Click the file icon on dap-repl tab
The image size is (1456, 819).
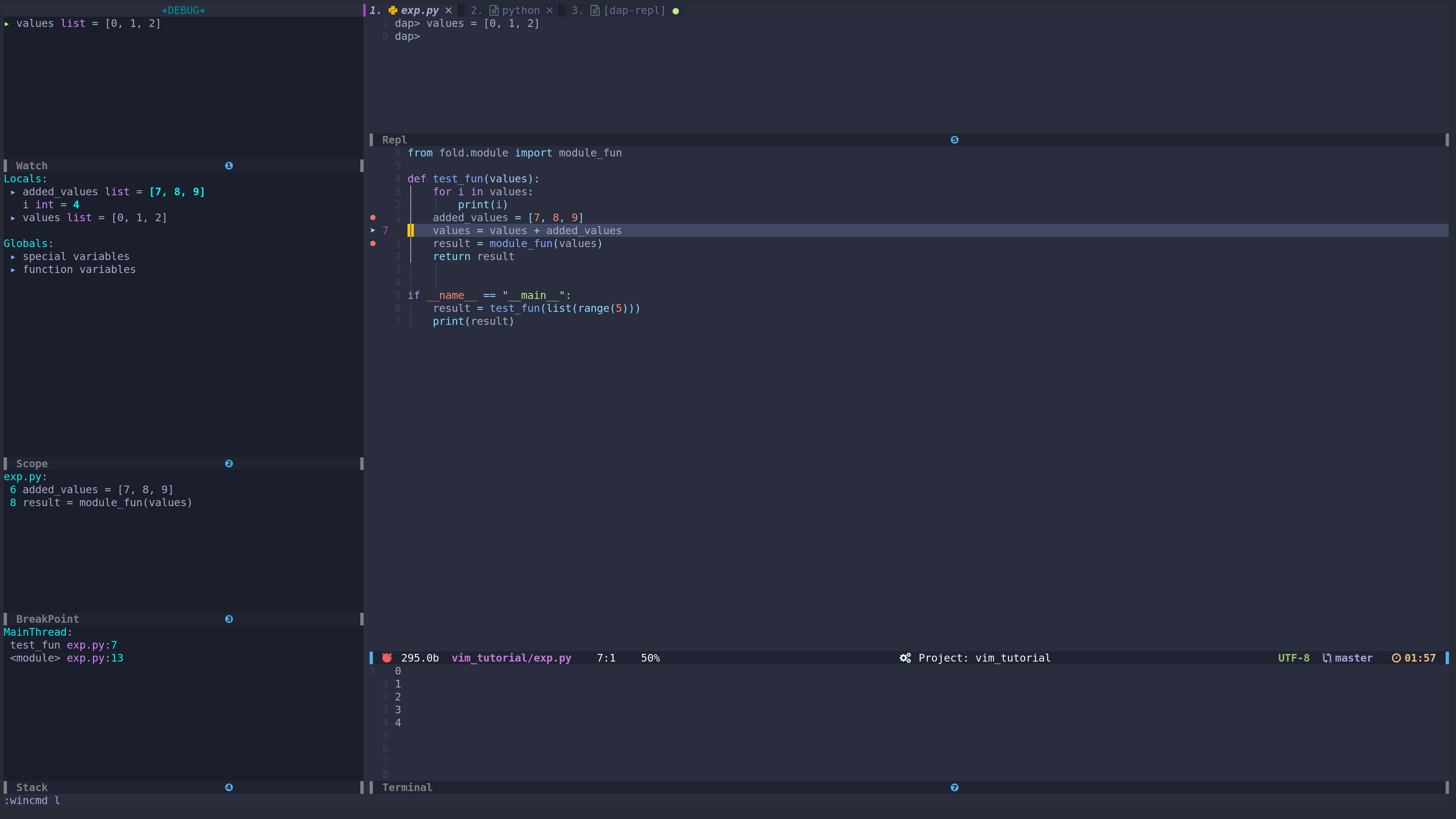(594, 10)
